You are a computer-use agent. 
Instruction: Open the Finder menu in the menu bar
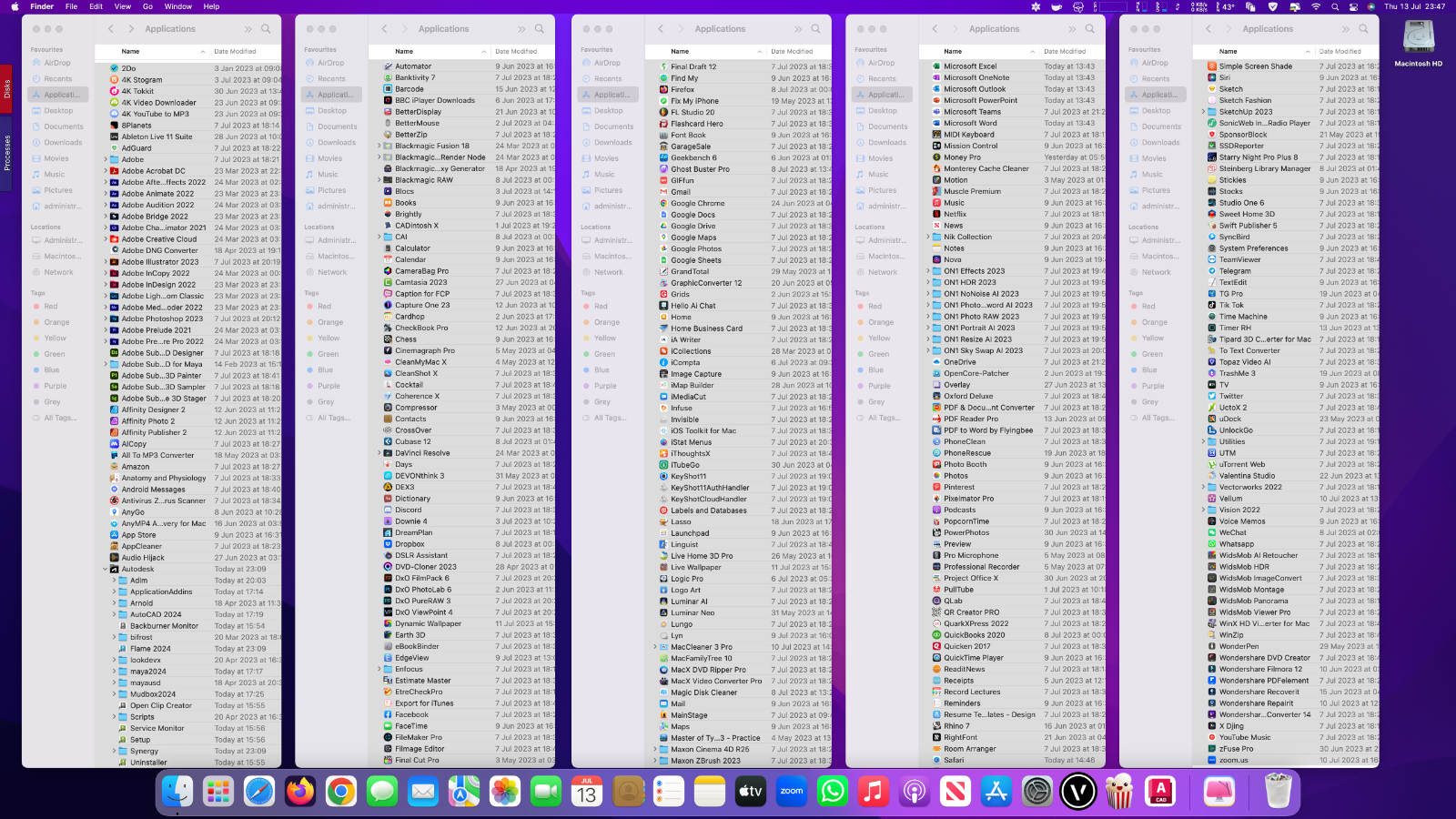point(42,6)
